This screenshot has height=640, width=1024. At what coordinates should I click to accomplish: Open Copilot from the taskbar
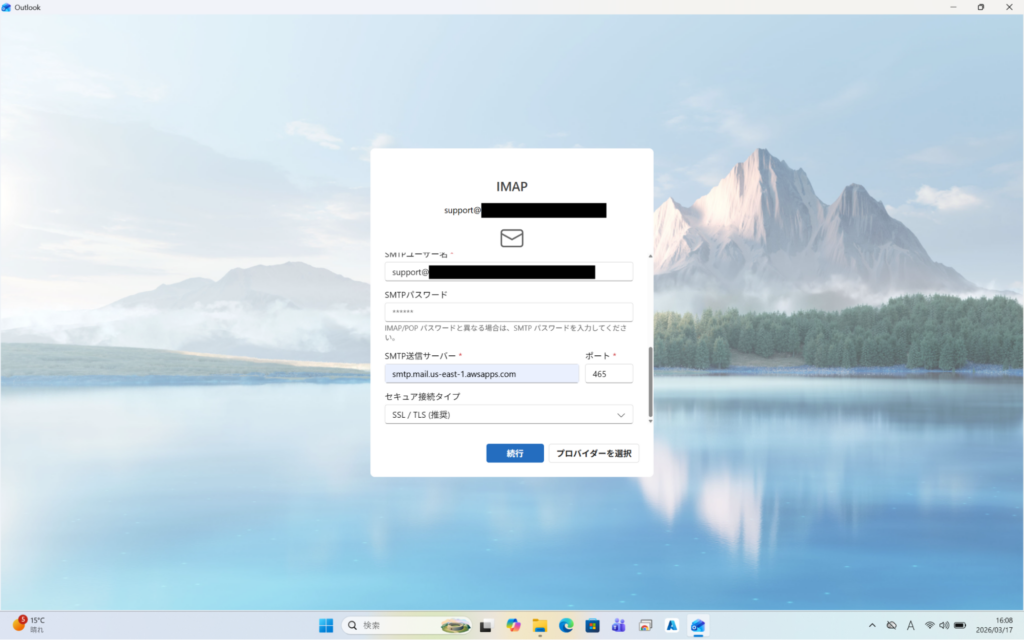point(514,625)
